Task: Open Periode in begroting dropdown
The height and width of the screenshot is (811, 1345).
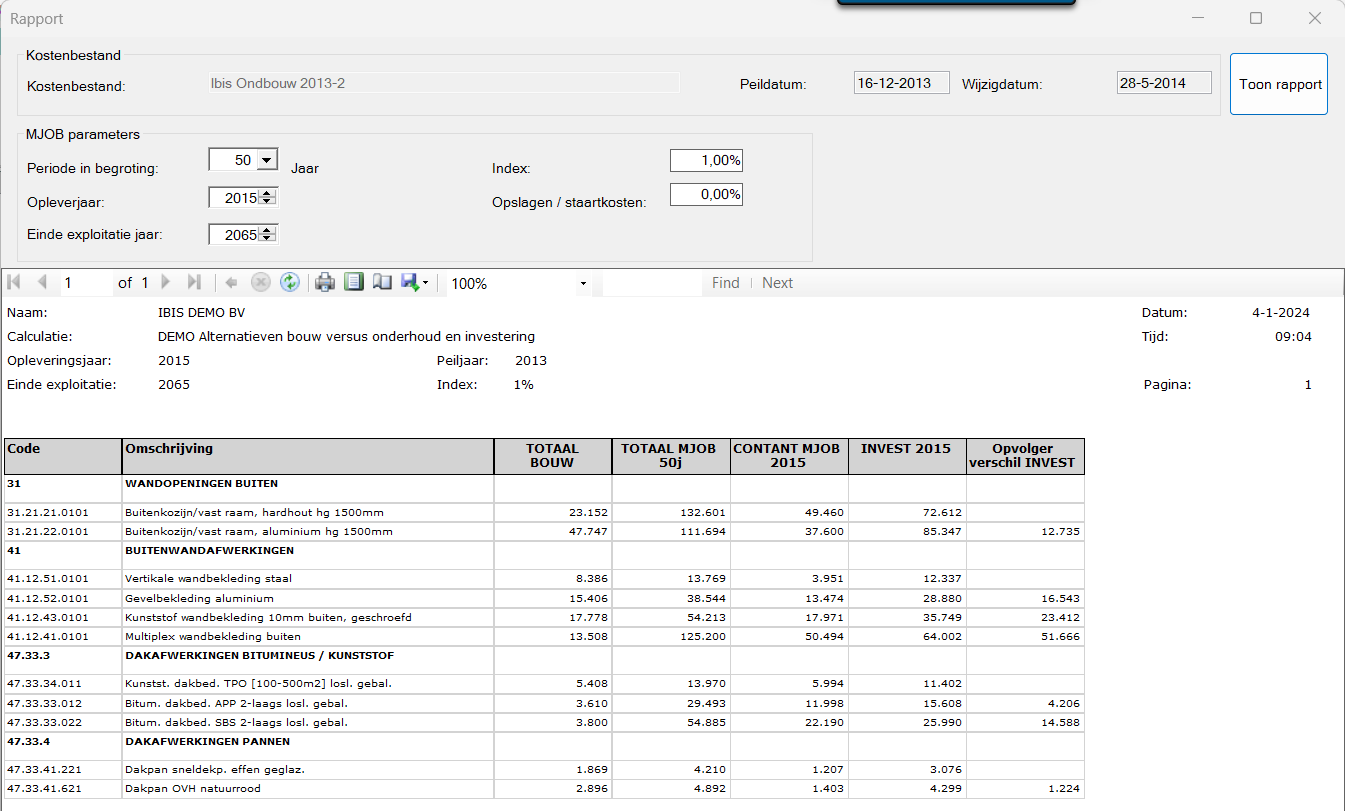Action: (x=266, y=160)
